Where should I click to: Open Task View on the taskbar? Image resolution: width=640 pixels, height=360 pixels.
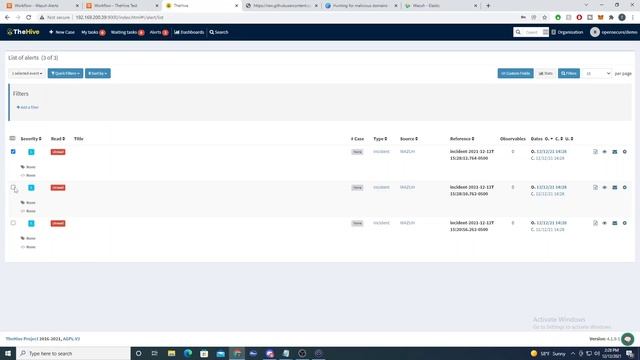(x=155, y=353)
